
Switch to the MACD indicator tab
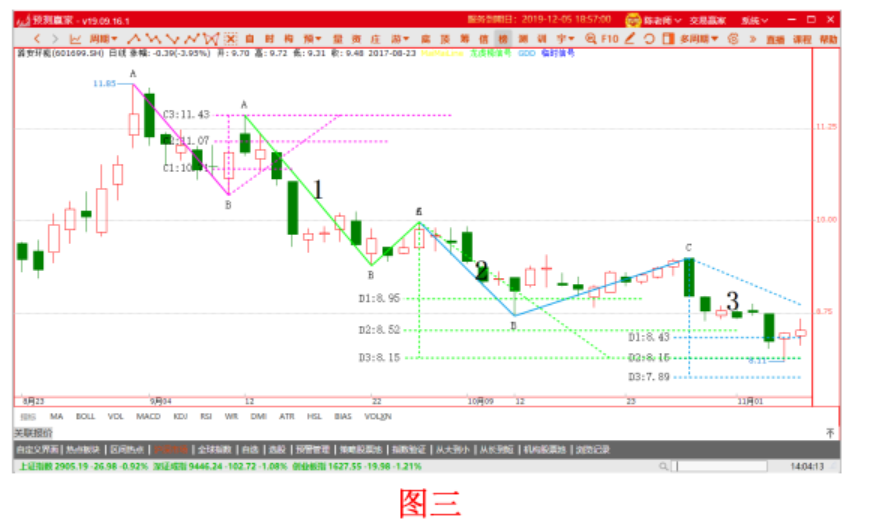pos(149,415)
